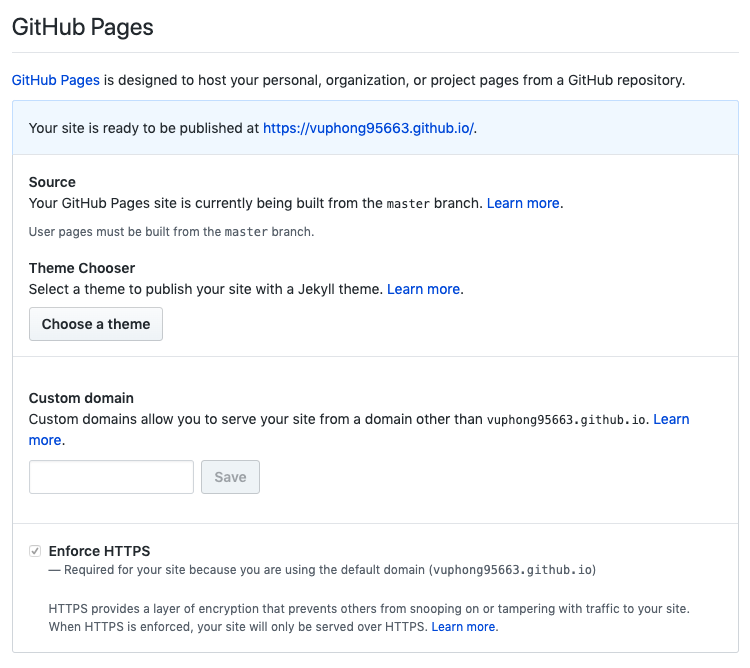Open Learn more about HTTPS enforcement
The height and width of the screenshot is (668, 750).
(x=463, y=627)
